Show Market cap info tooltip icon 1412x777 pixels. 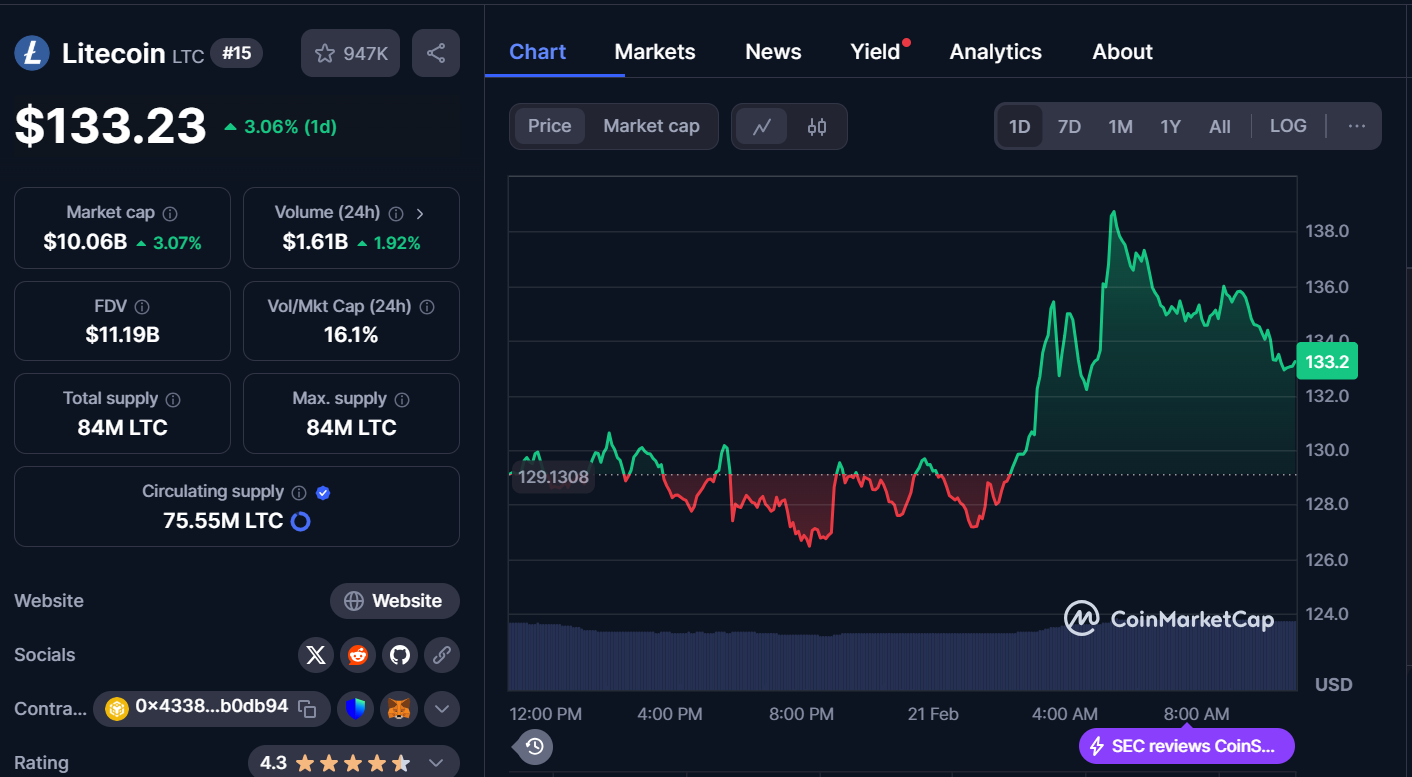click(170, 213)
